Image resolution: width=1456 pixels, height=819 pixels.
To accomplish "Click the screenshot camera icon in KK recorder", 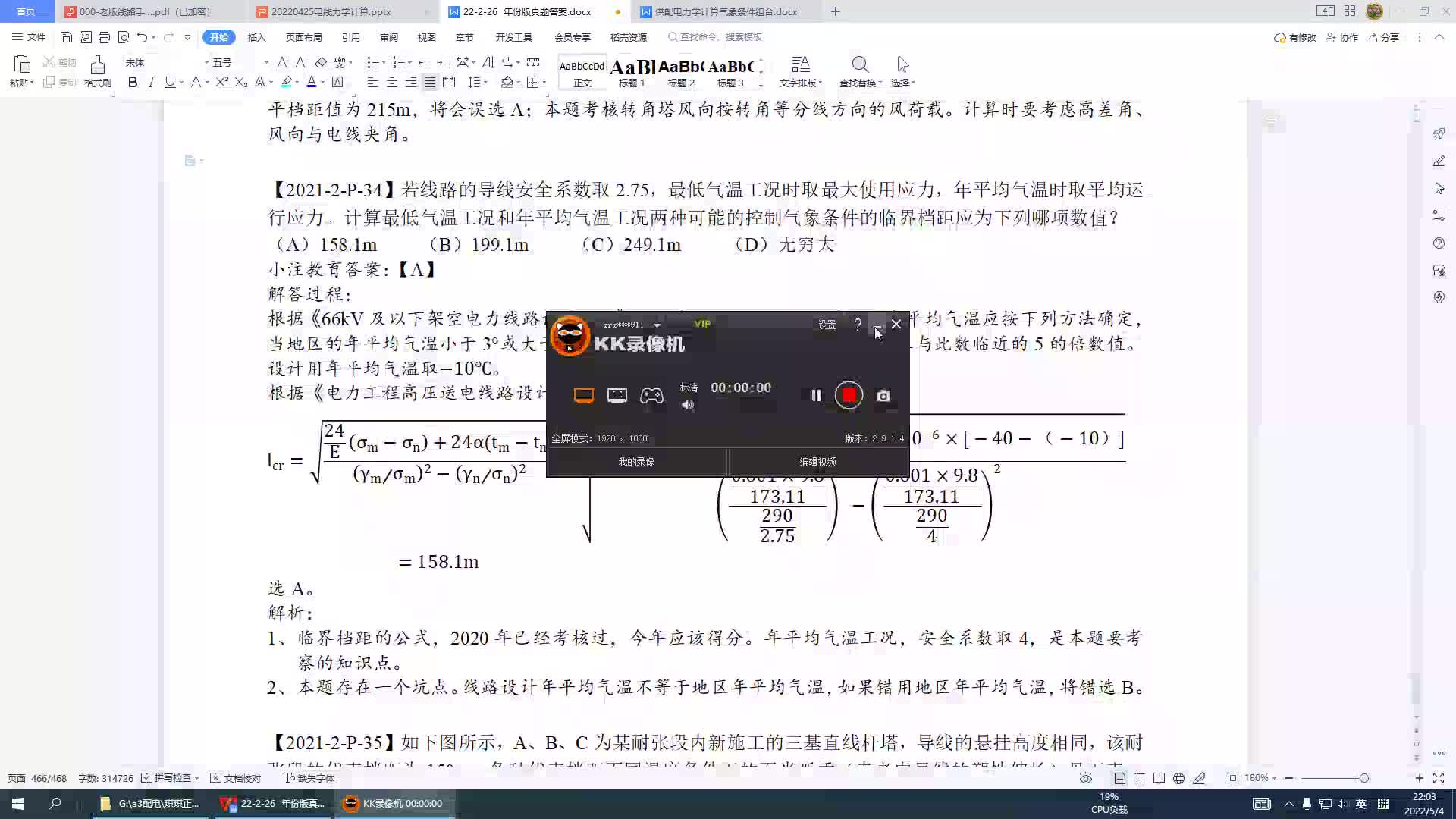I will 883,396.
